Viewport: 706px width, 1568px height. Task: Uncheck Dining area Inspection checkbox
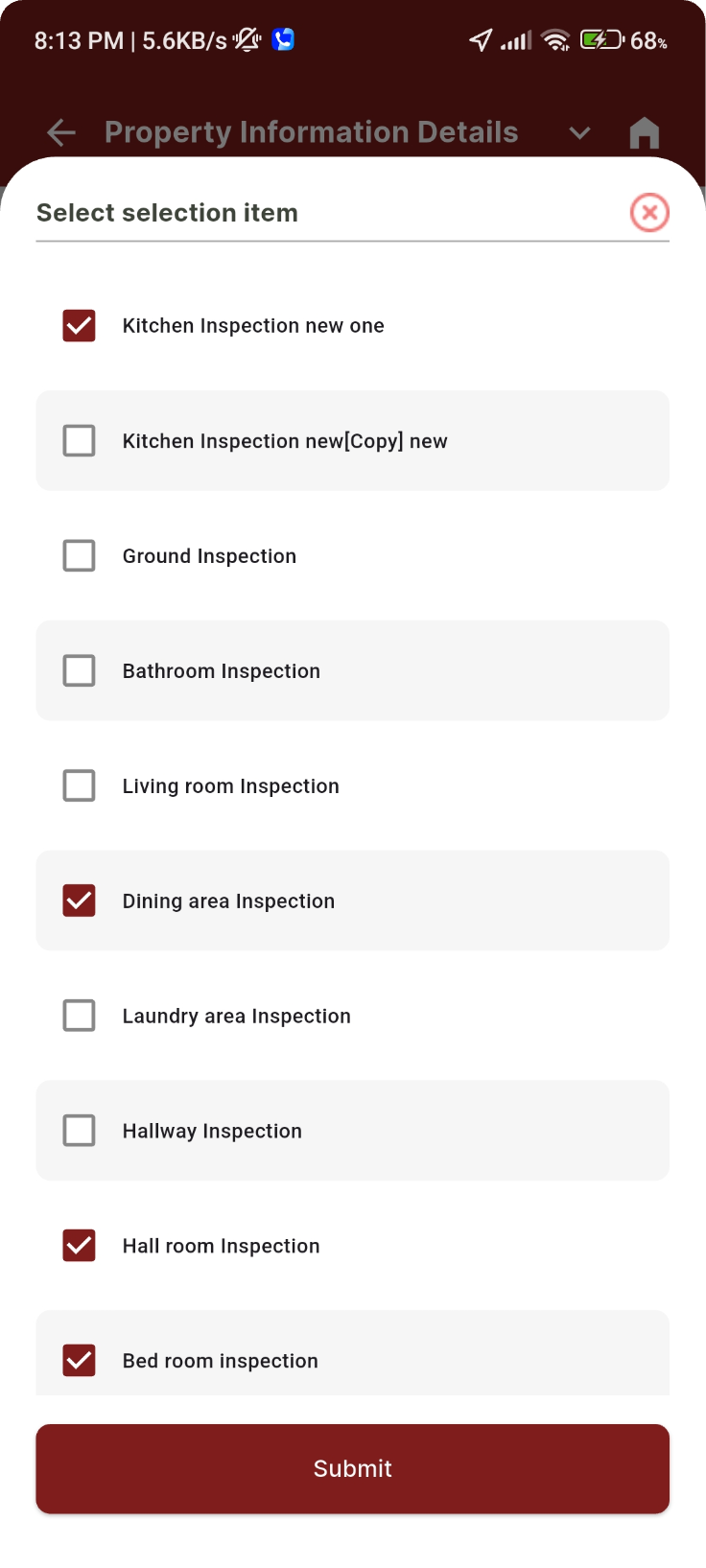coord(79,901)
